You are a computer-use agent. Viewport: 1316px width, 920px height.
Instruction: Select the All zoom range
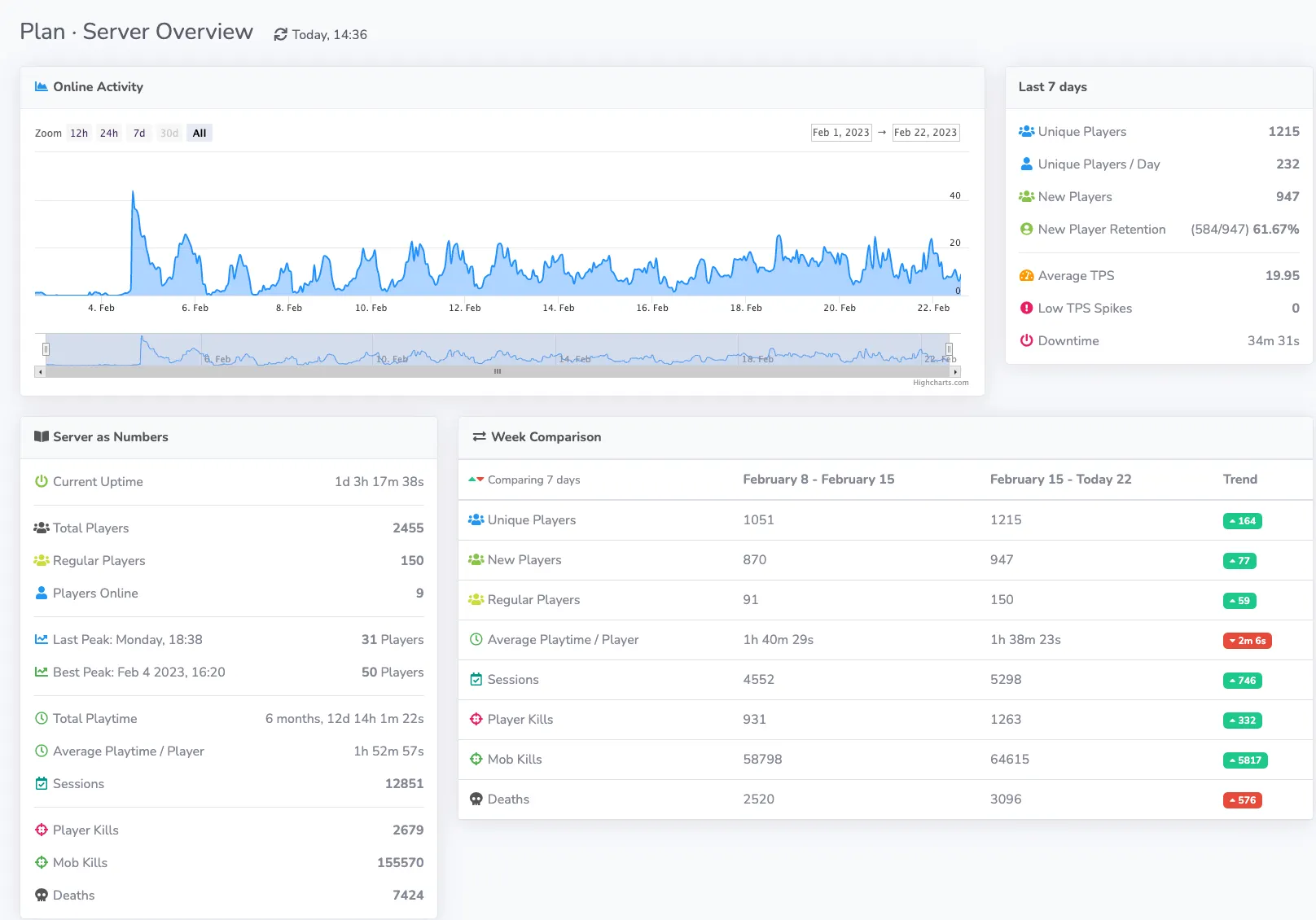point(200,133)
